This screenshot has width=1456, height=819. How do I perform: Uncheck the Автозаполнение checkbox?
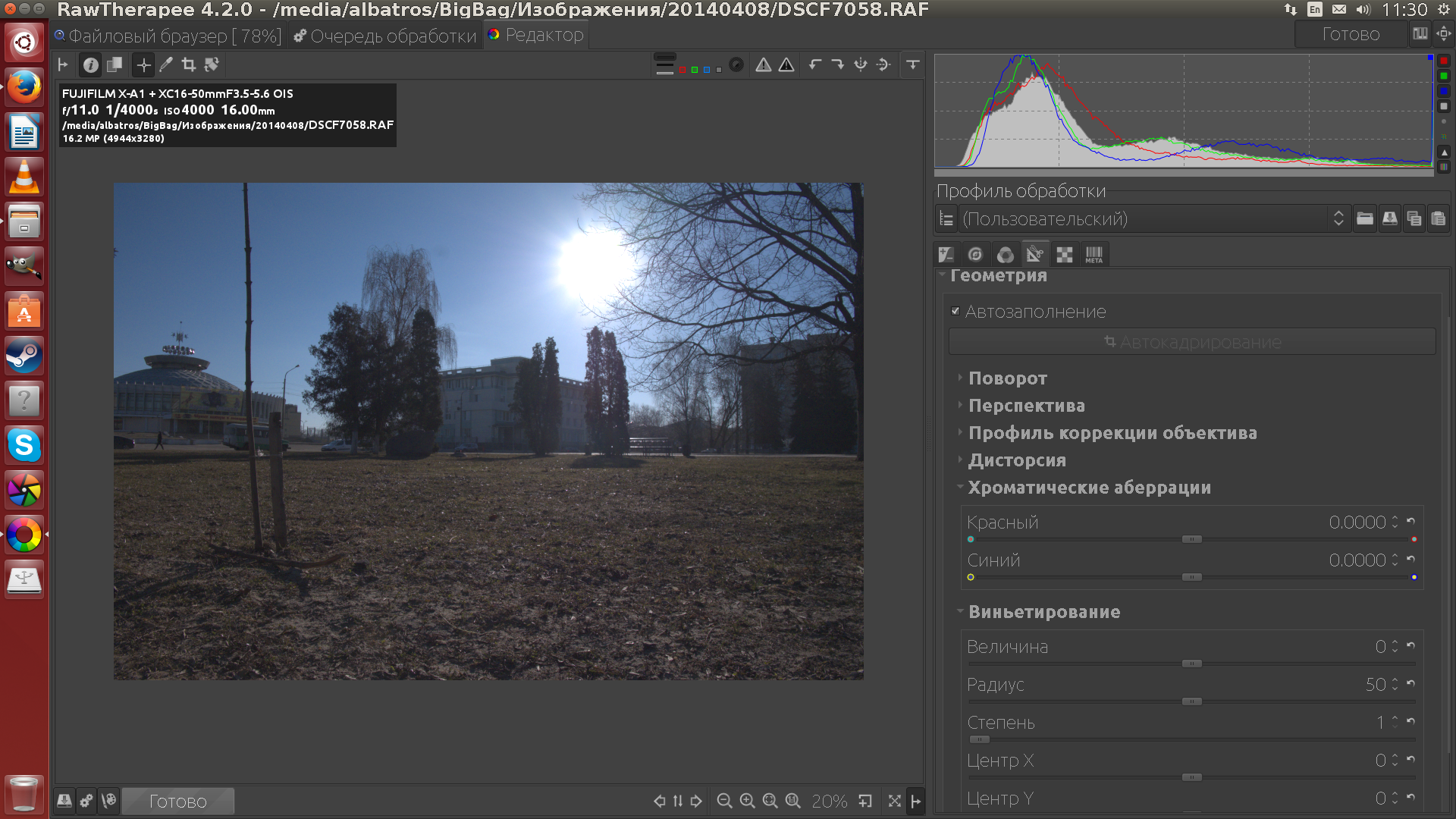(x=955, y=311)
